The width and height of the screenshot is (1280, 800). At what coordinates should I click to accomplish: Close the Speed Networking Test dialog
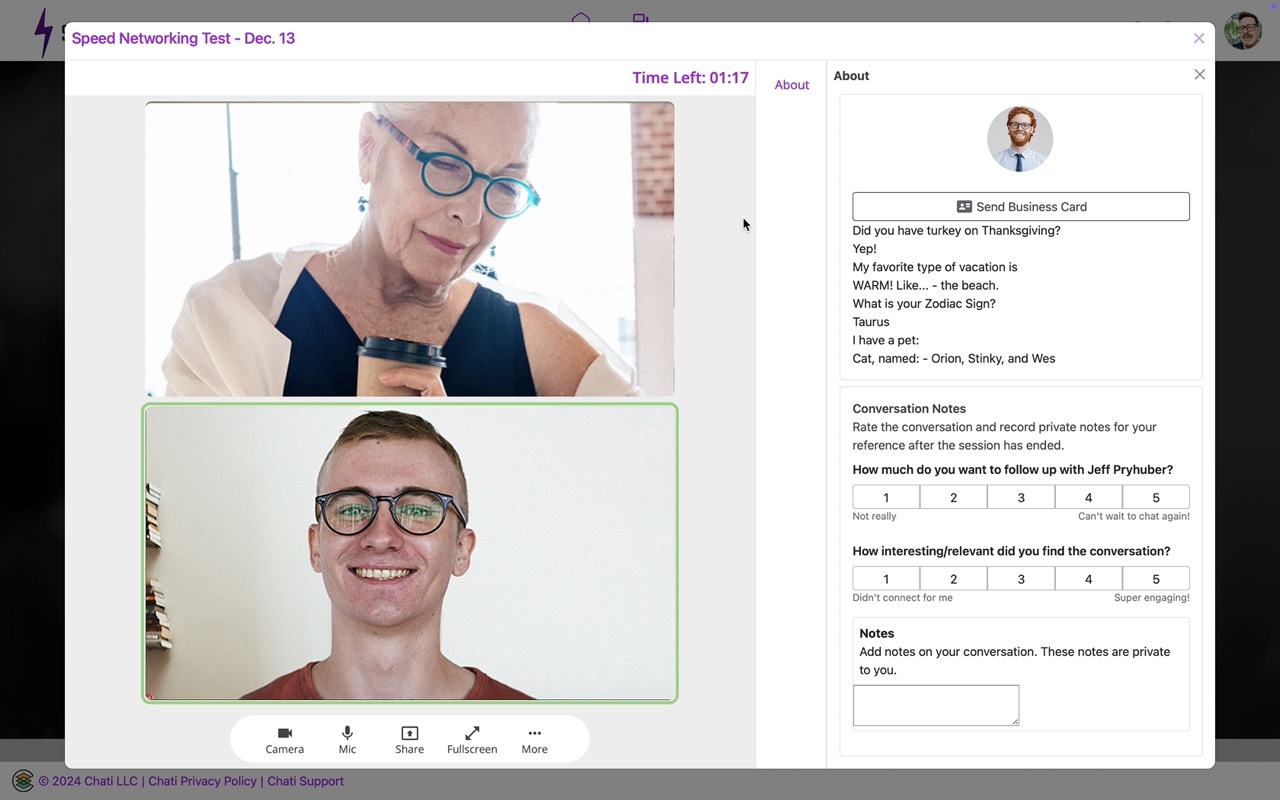(1198, 39)
